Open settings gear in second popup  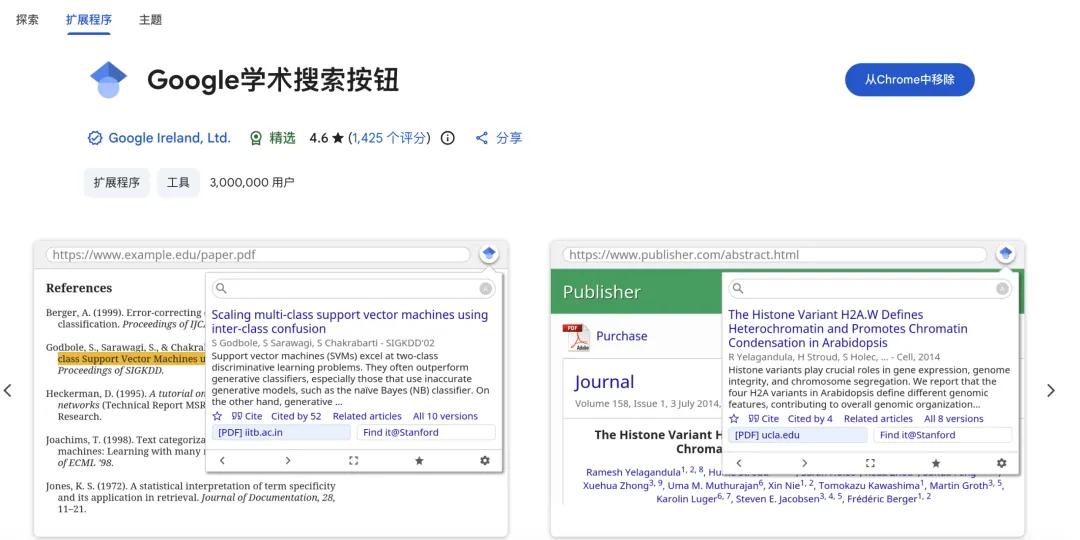(1001, 464)
